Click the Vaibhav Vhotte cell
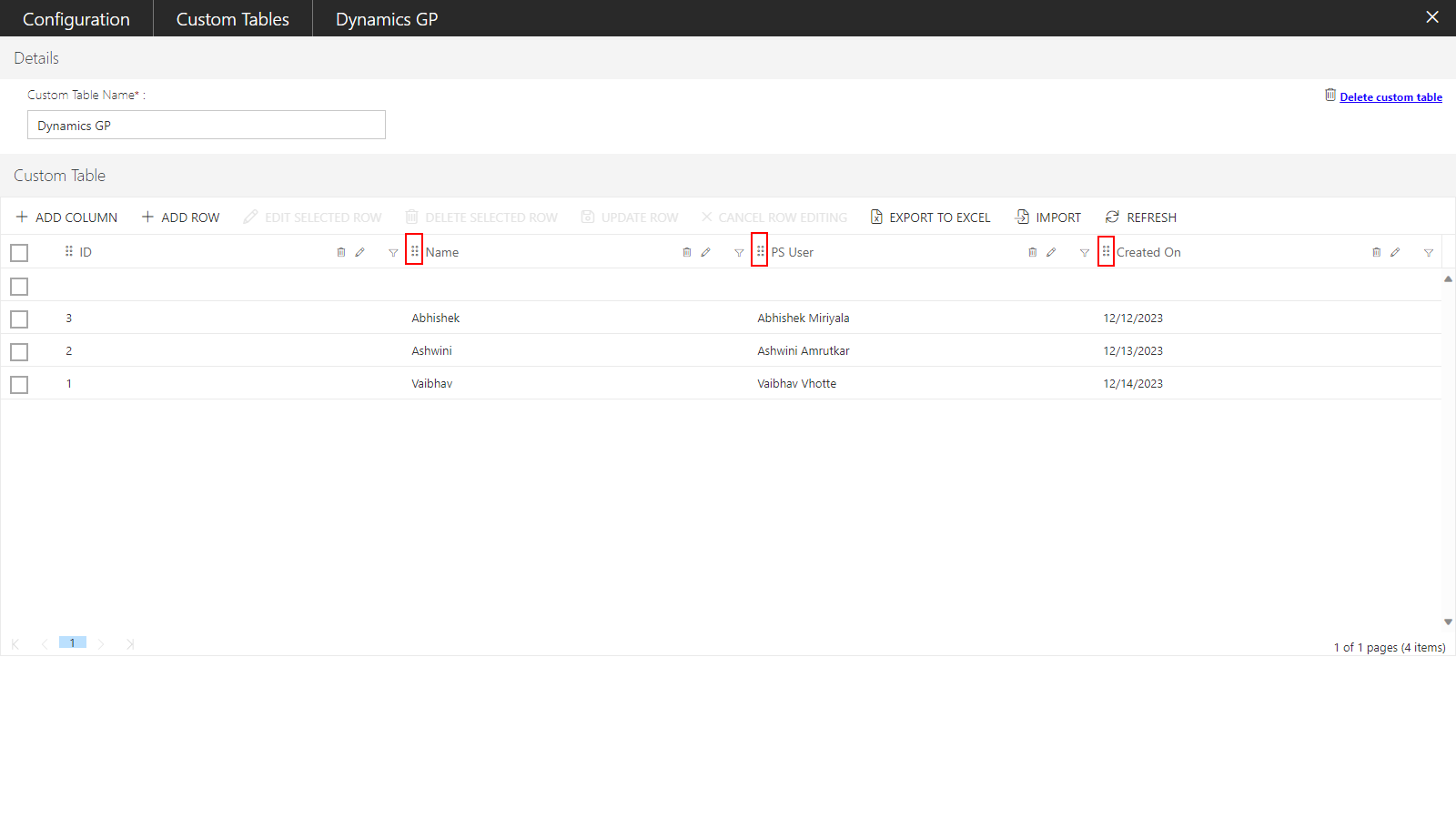1456x819 pixels. click(797, 384)
